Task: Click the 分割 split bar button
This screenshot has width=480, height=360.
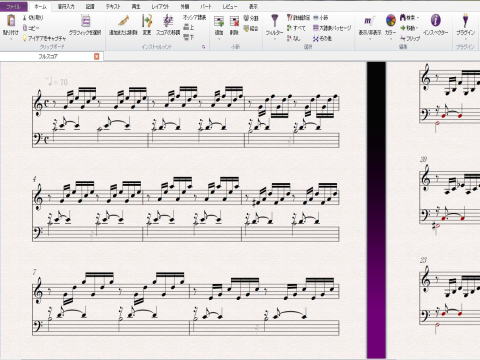Action: [x=251, y=18]
